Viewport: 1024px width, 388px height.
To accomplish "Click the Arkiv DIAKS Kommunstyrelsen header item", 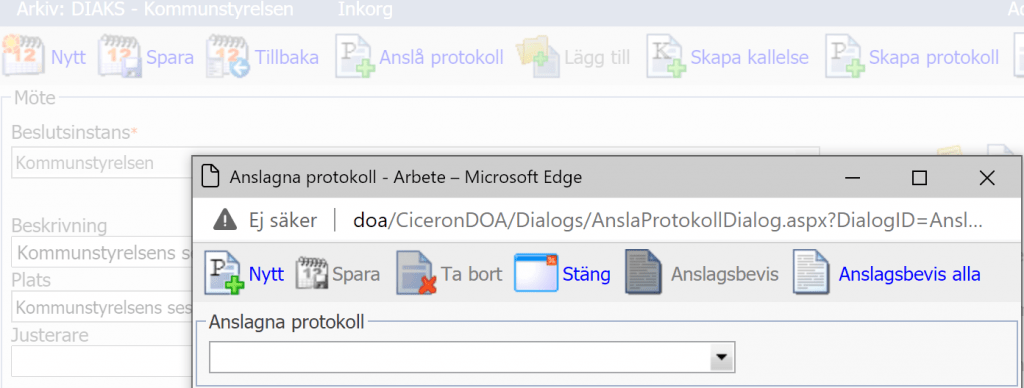I will [155, 9].
